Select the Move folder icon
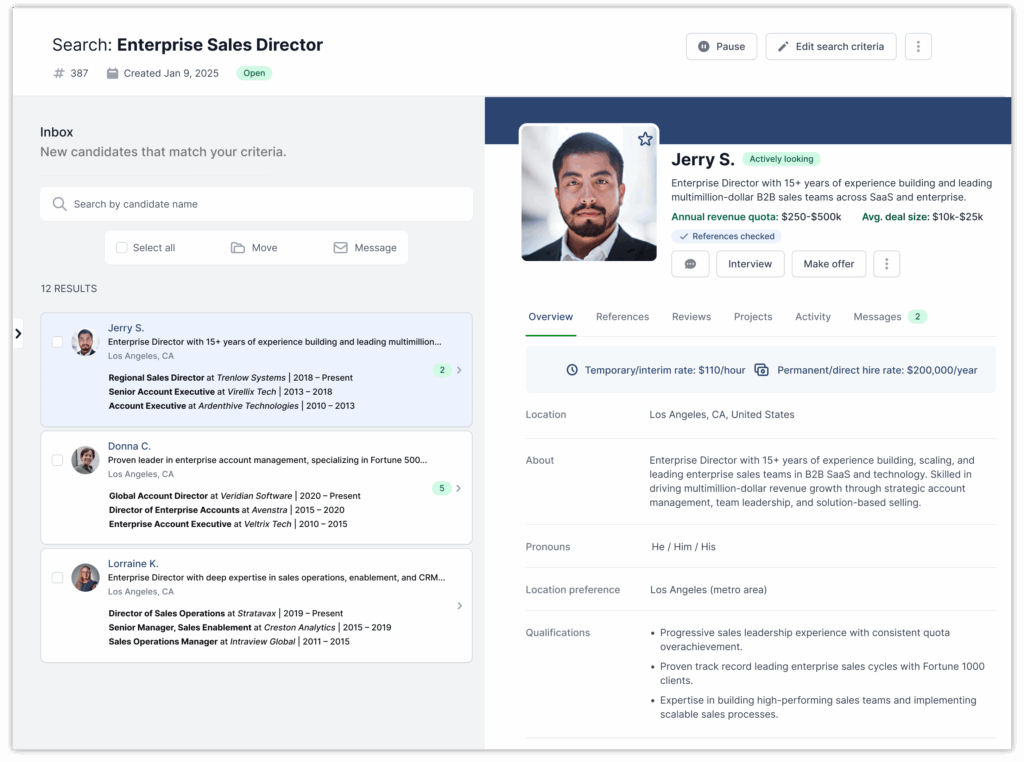The image size is (1024, 762). click(x=236, y=247)
